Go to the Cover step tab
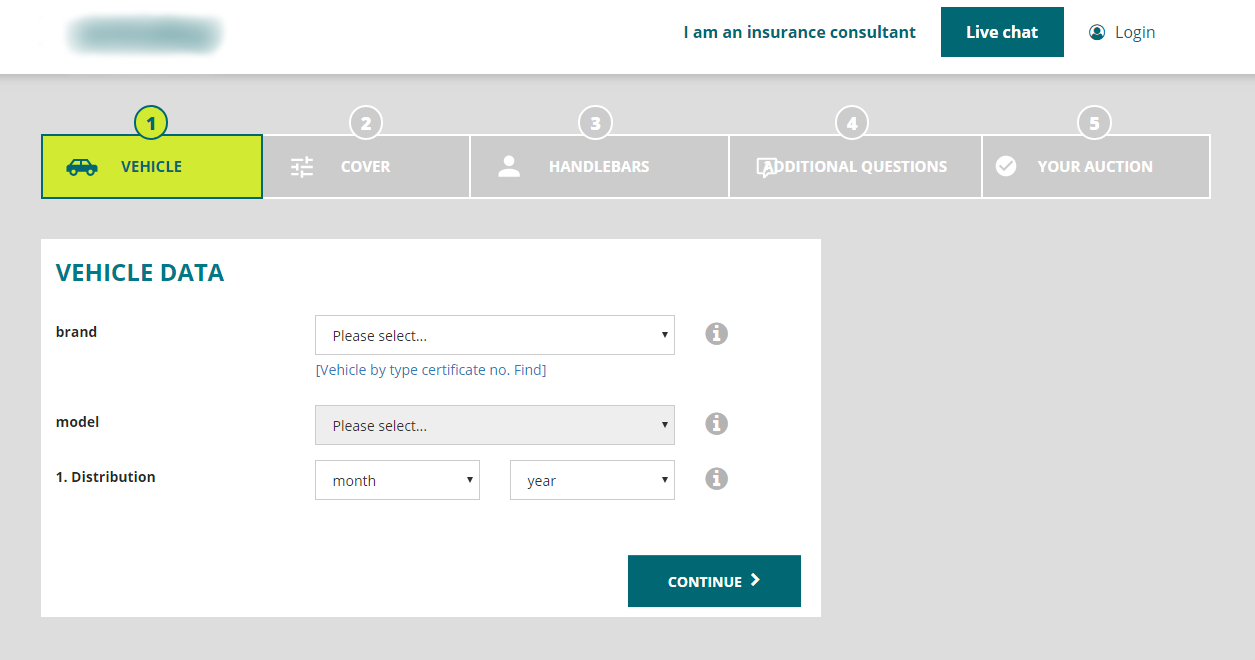 coord(365,167)
